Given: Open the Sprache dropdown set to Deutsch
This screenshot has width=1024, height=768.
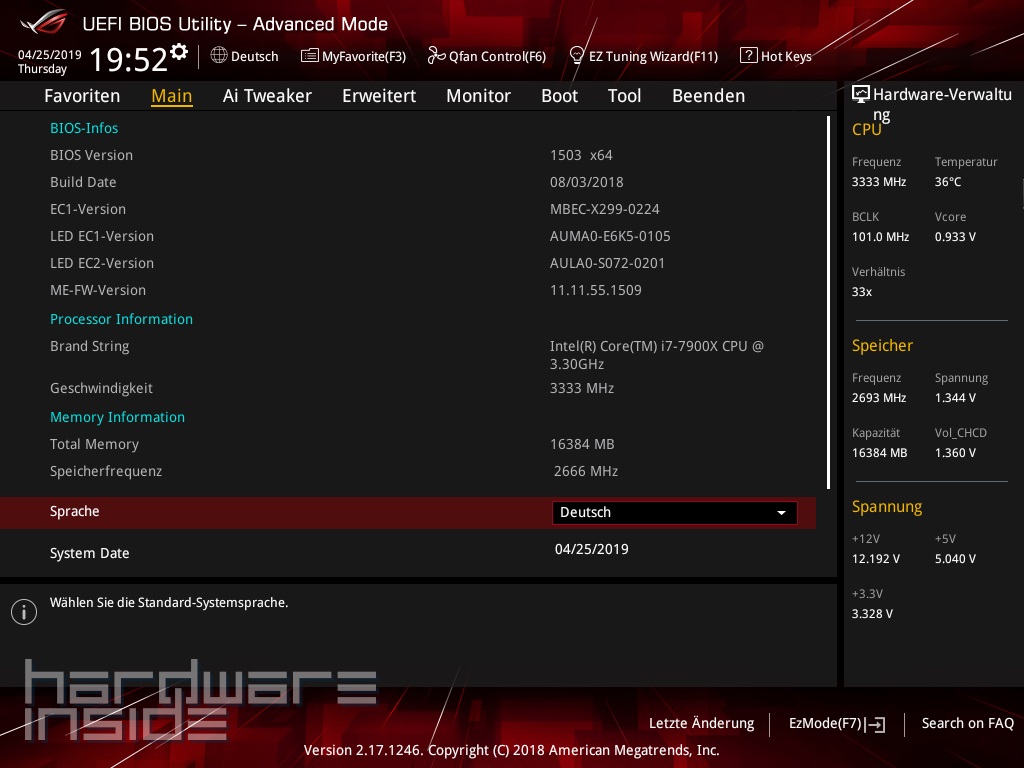Looking at the screenshot, I should (675, 513).
